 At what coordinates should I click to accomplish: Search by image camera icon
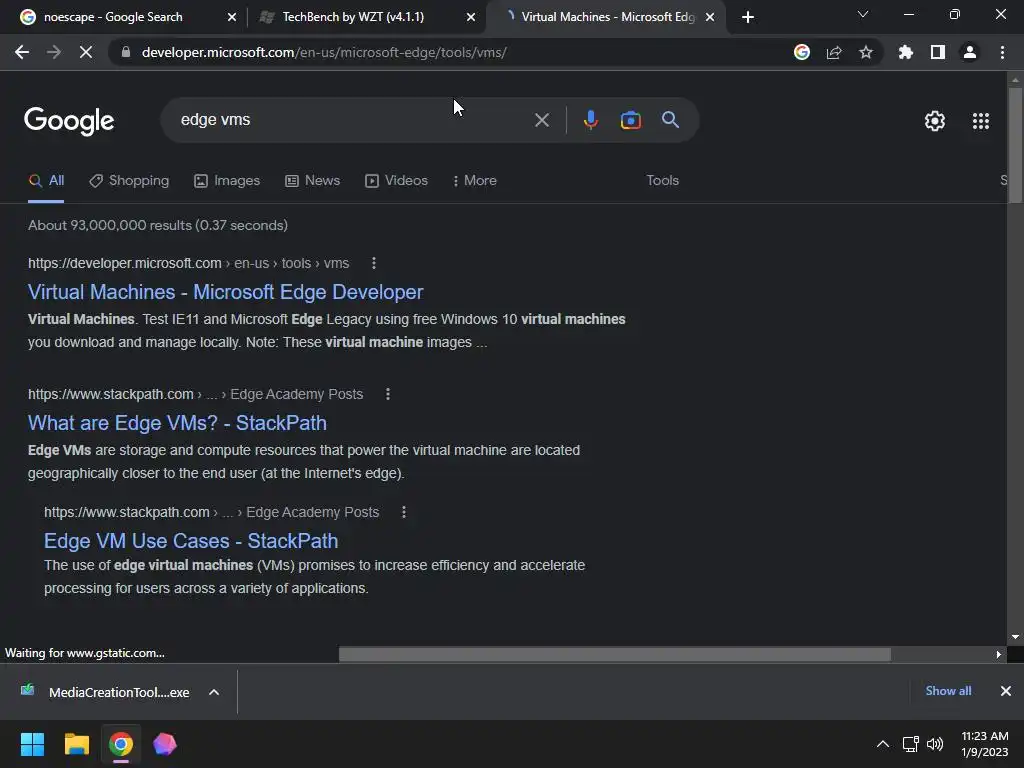[630, 120]
